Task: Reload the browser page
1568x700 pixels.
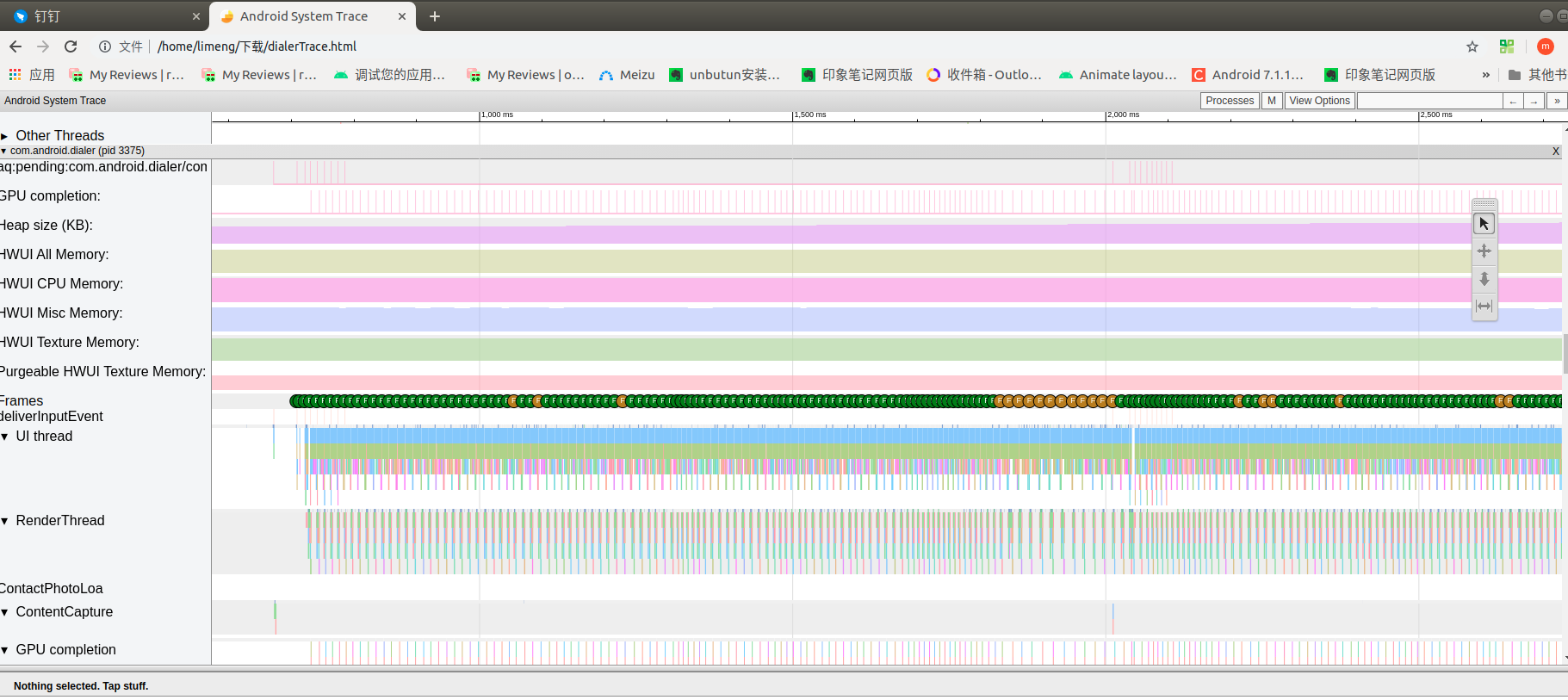Action: coord(71,46)
